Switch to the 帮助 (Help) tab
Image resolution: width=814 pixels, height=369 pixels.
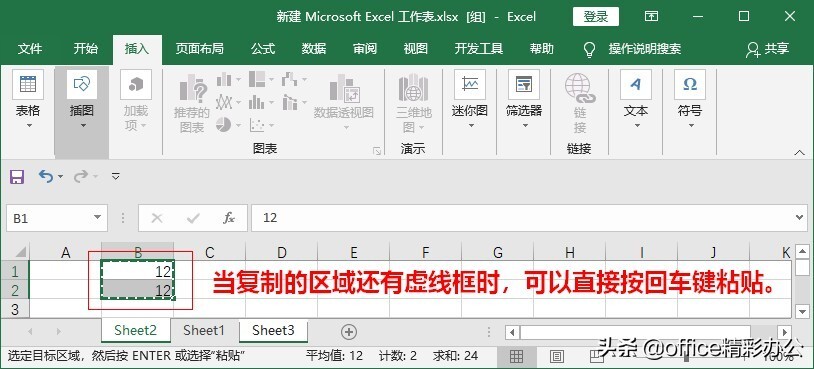(x=541, y=49)
